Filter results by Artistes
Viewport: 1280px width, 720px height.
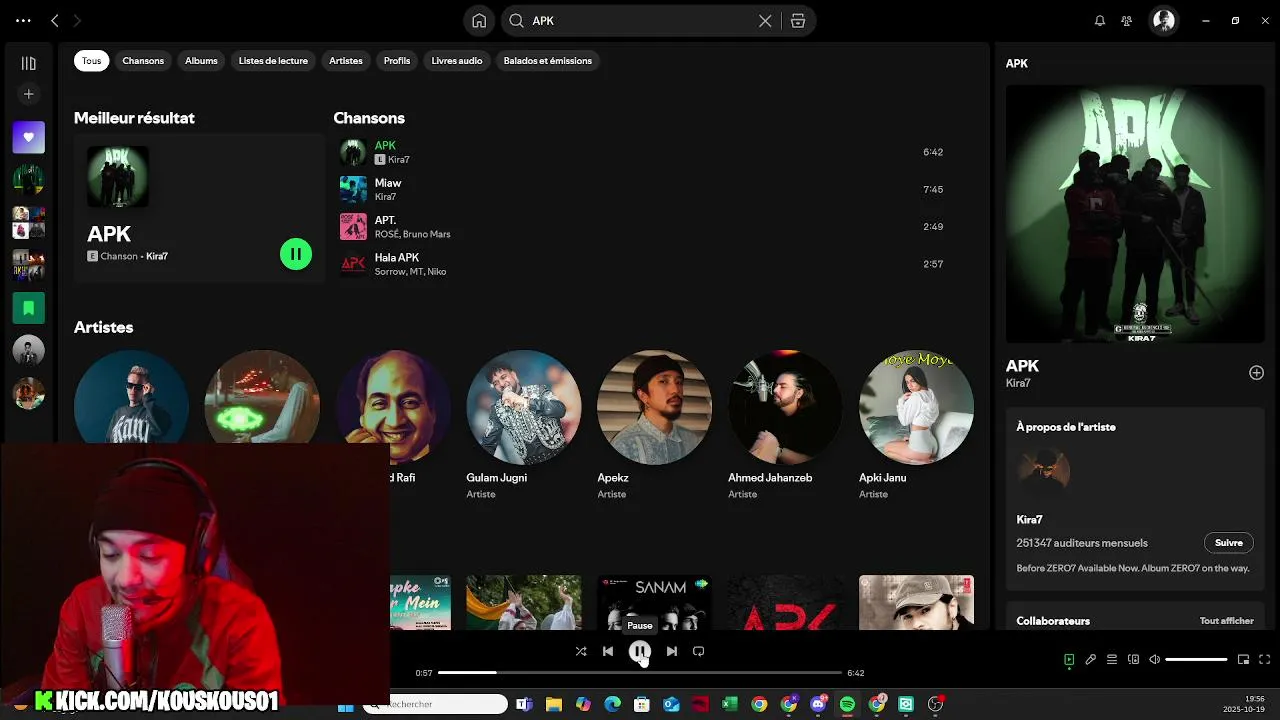coord(346,61)
